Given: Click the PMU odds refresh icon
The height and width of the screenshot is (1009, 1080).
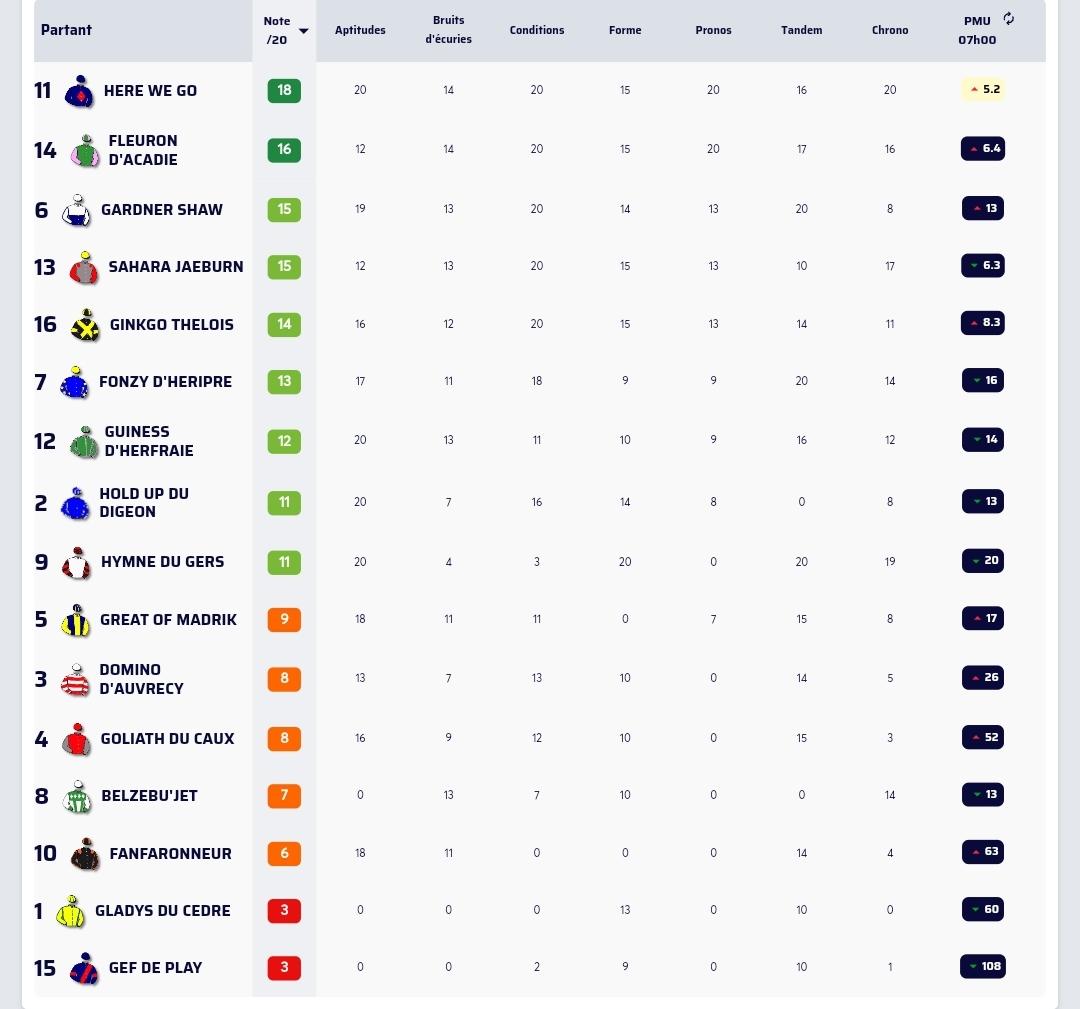Looking at the screenshot, I should (x=1008, y=19).
